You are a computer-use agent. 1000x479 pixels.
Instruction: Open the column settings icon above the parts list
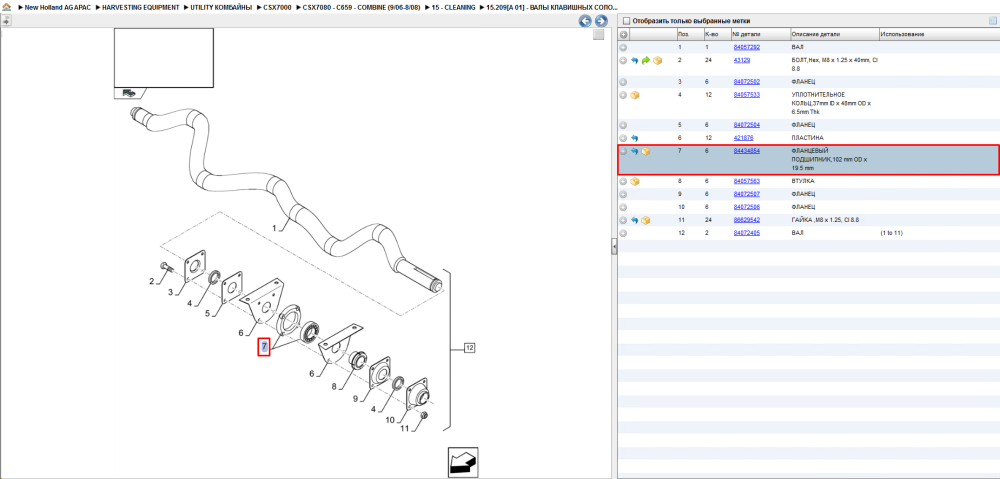[x=992, y=20]
